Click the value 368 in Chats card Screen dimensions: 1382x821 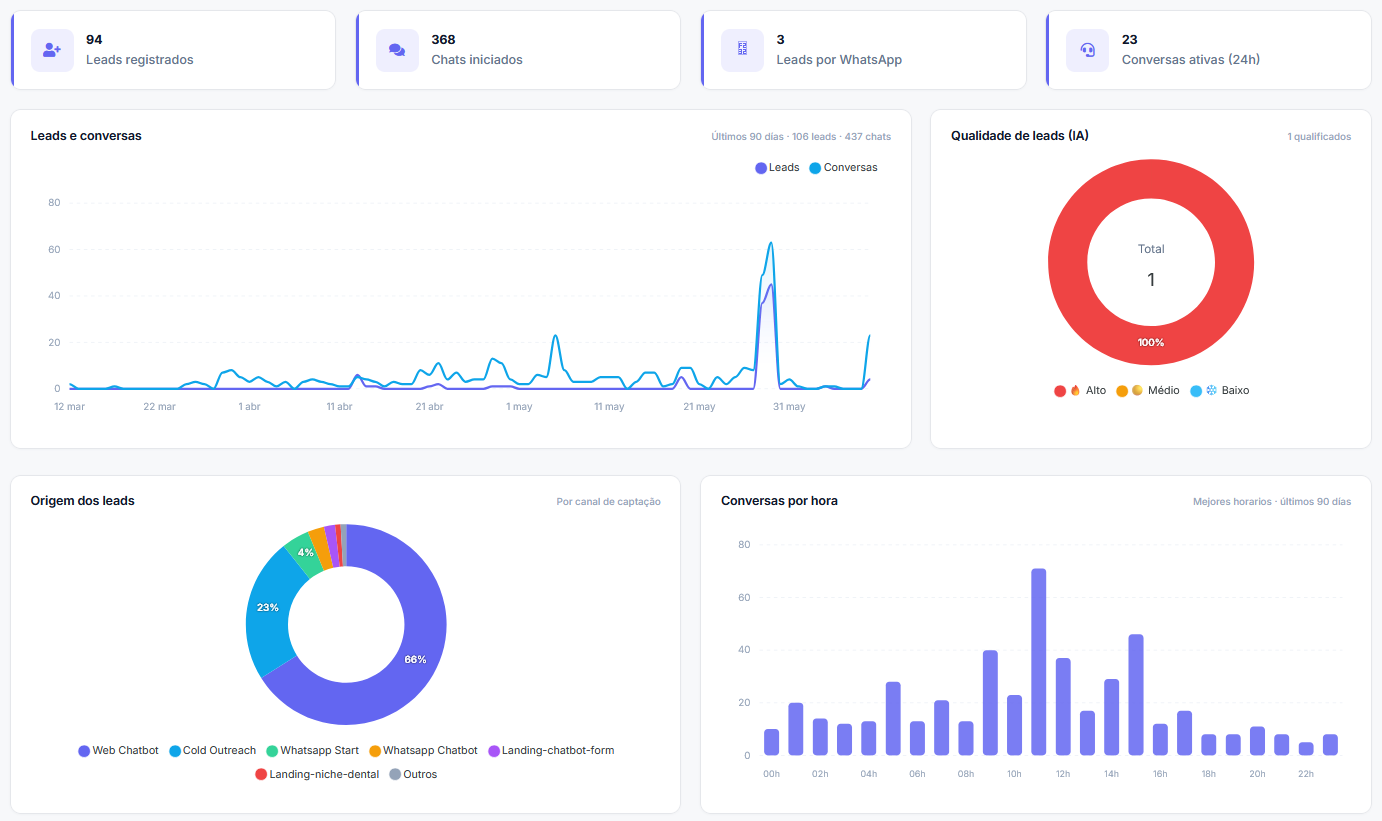[x=443, y=40]
